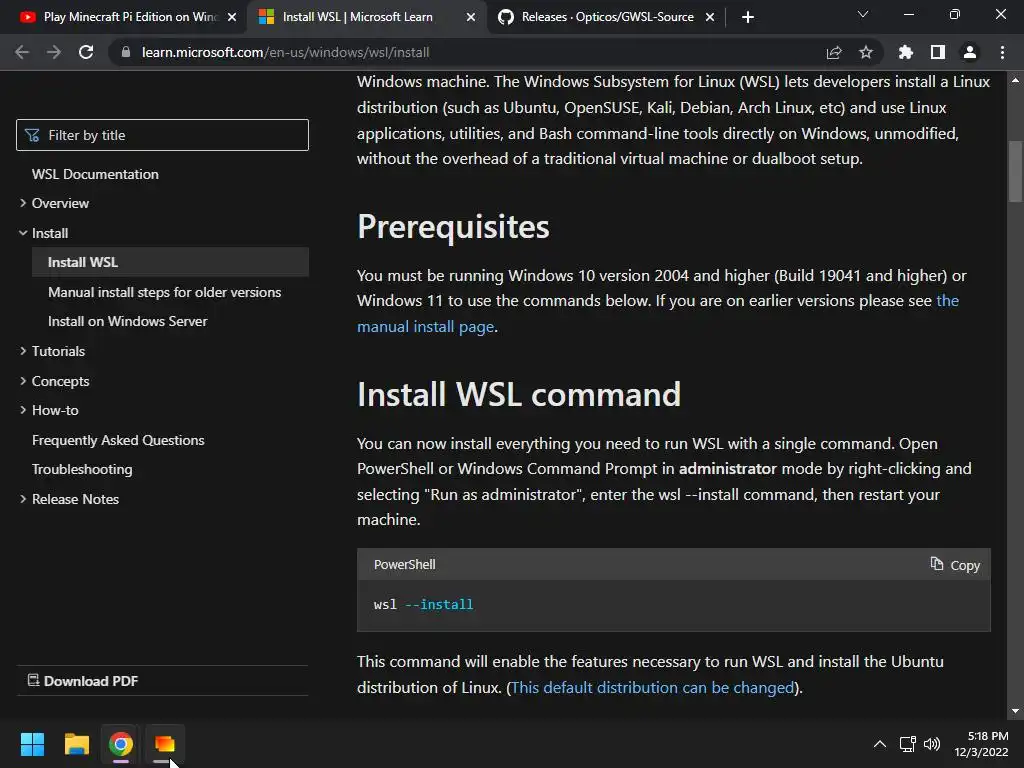Image resolution: width=1024 pixels, height=768 pixels.
Task: Open Frequently Asked Questions
Action: coord(118,440)
